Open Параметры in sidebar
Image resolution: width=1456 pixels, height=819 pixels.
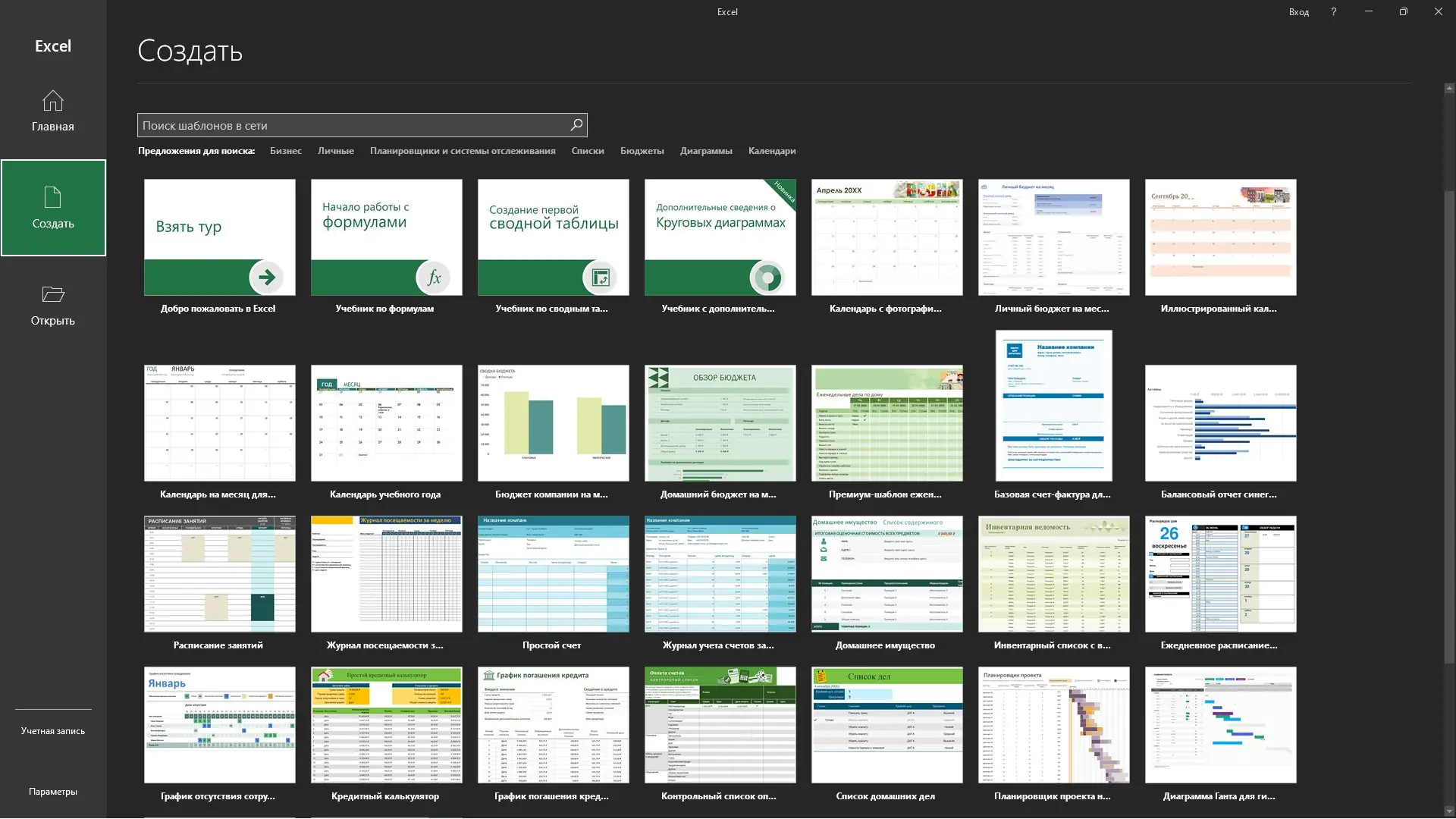pos(52,792)
